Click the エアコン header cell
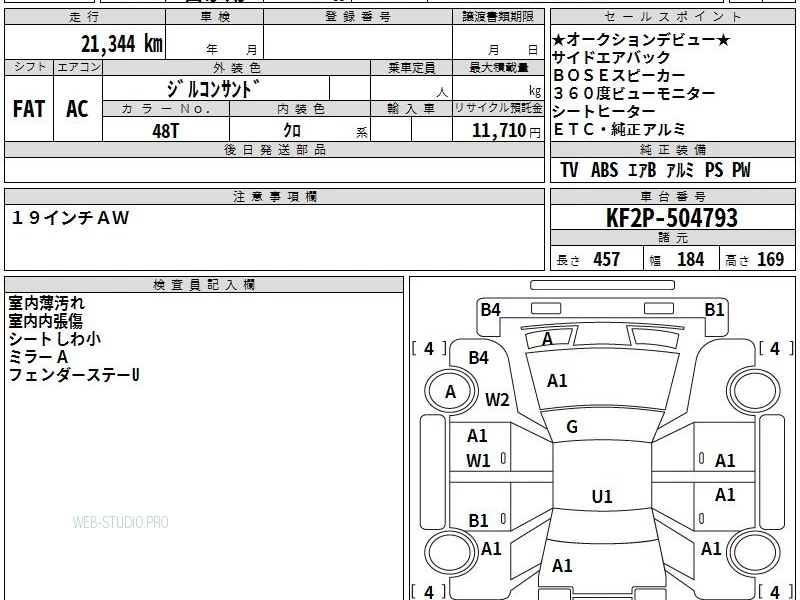This screenshot has height=600, width=800. point(78,67)
